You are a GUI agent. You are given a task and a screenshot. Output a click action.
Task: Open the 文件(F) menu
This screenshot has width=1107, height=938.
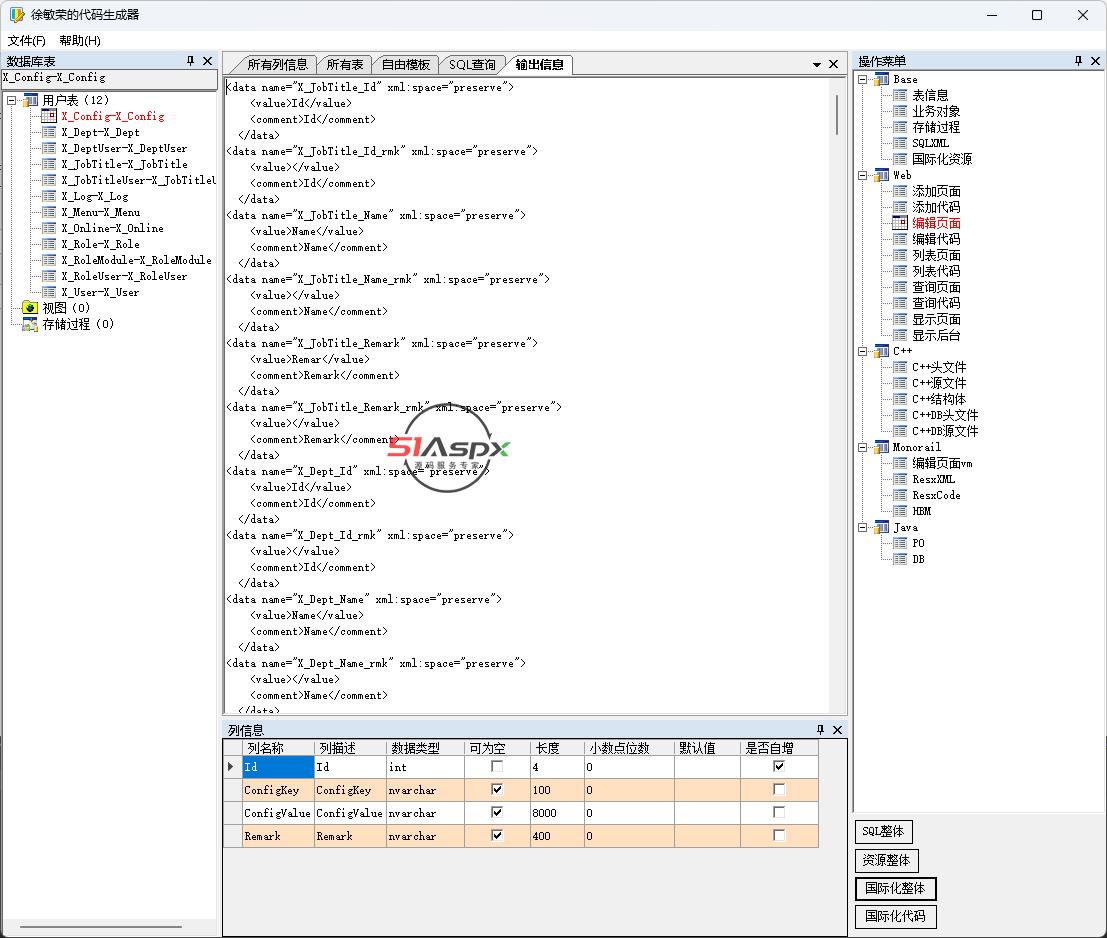click(27, 41)
